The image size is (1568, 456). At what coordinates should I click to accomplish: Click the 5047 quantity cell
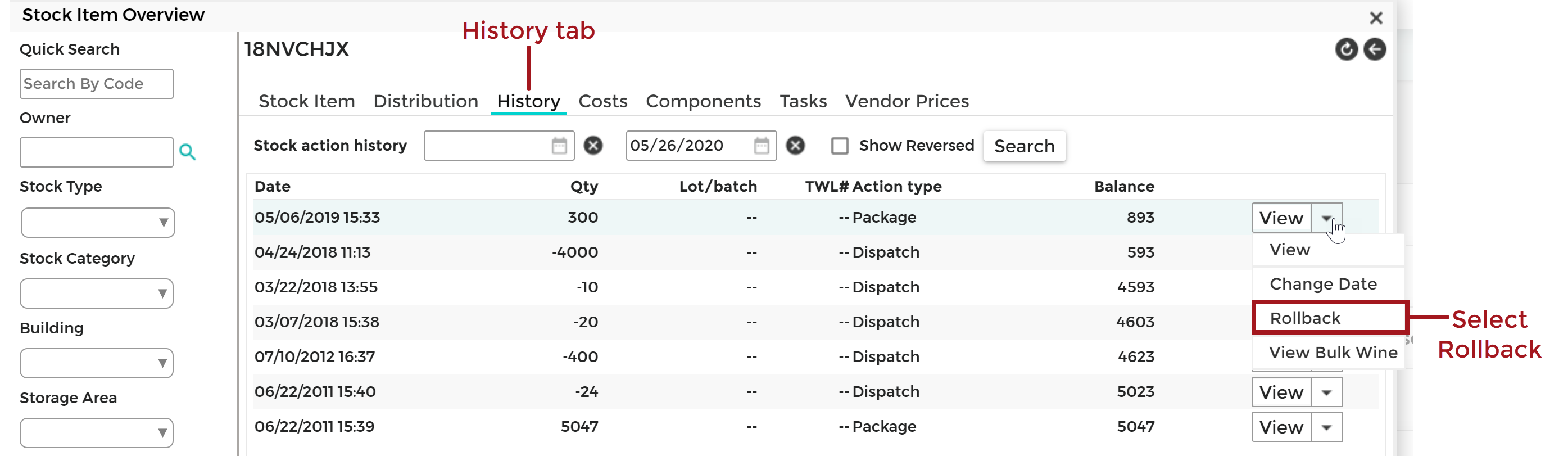[579, 426]
